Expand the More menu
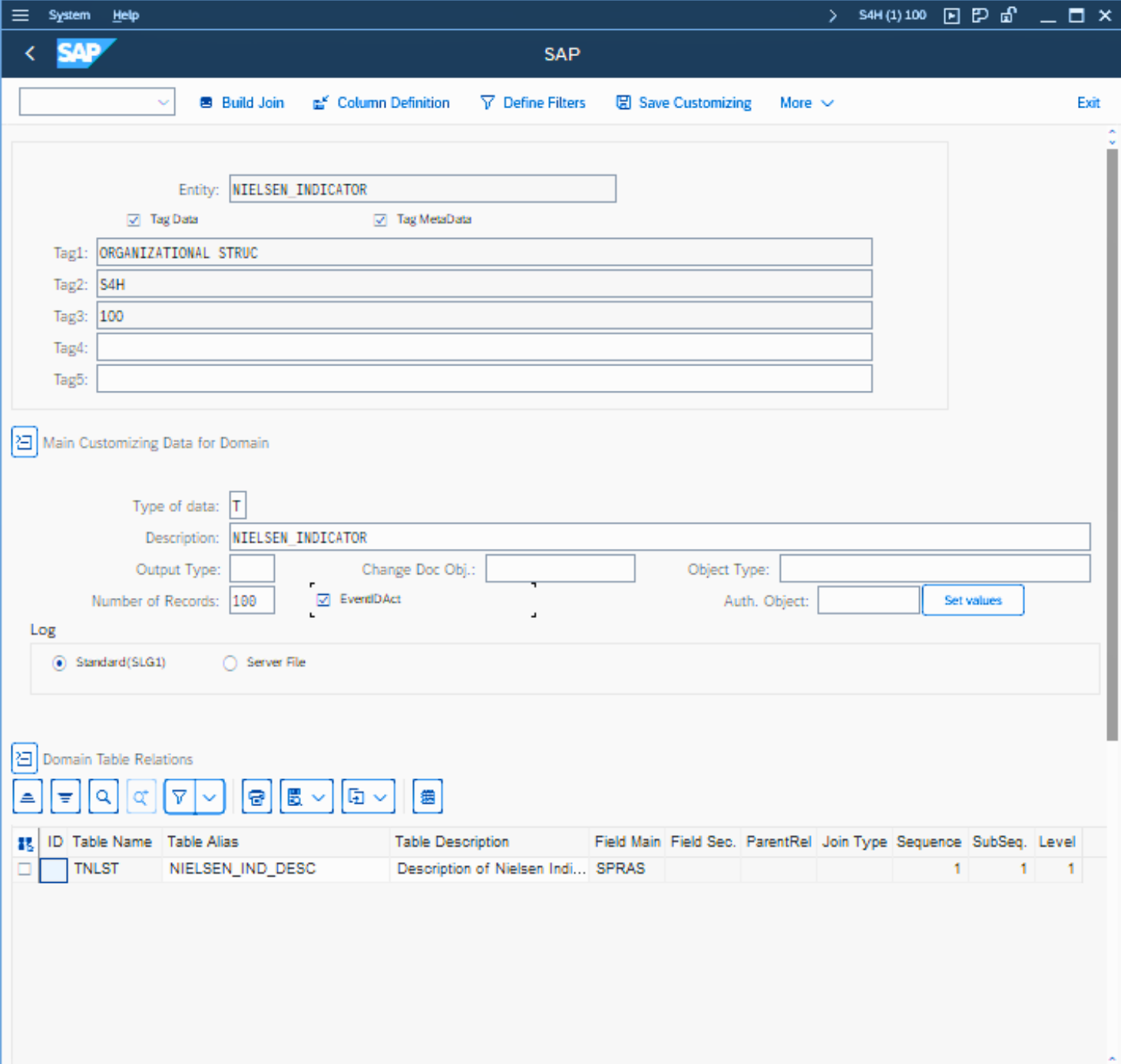1121x1064 pixels. point(805,103)
